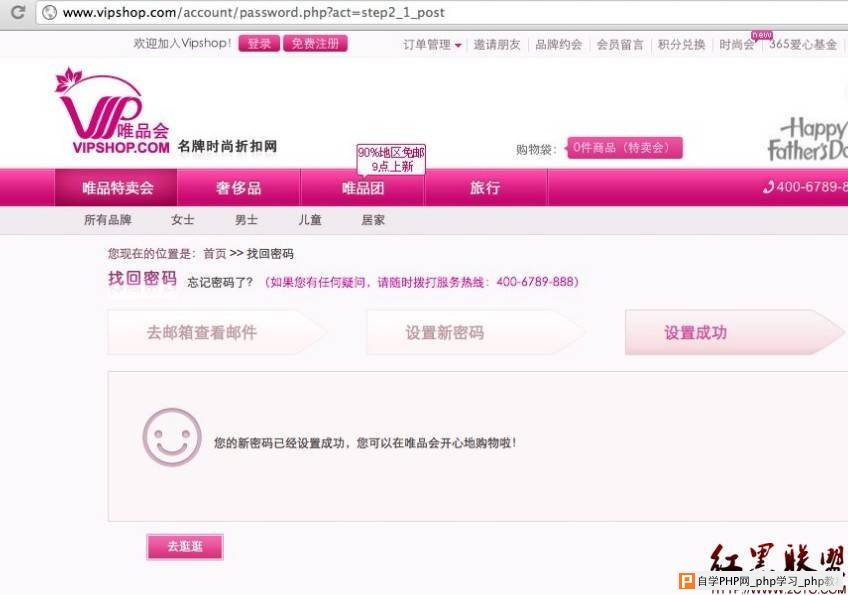Open the 积分兑换 link
The height and width of the screenshot is (595, 848).
tap(681, 44)
